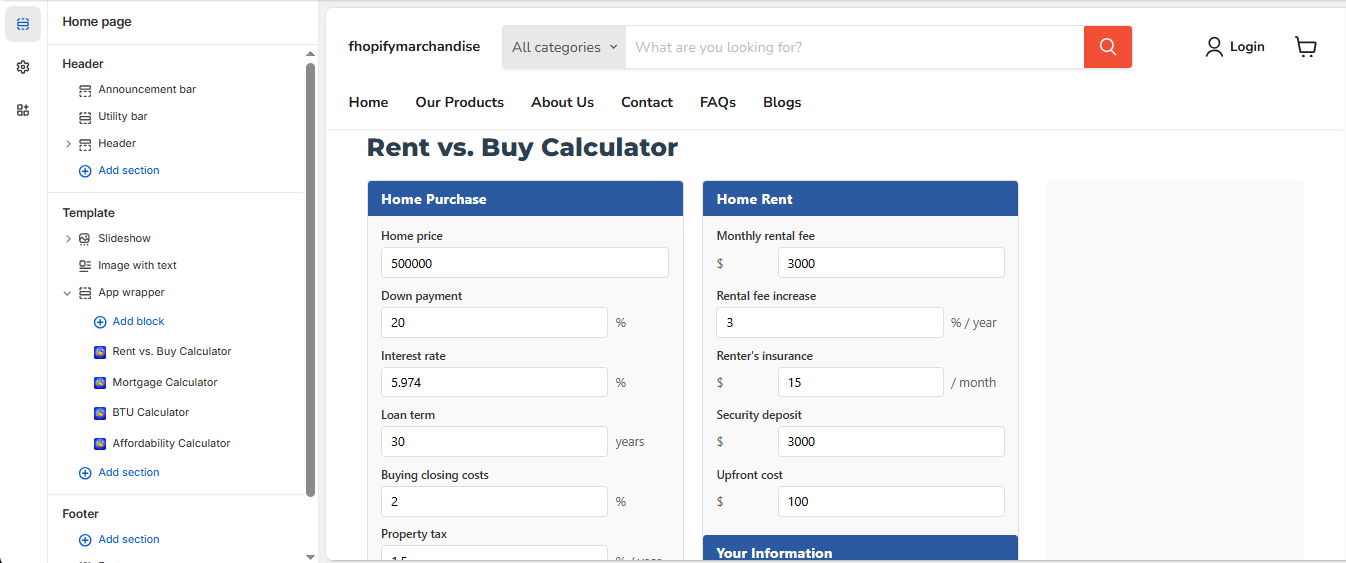Viewport: 1346px width, 563px height.
Task: Select the BTU Calculator app block
Action: (150, 412)
